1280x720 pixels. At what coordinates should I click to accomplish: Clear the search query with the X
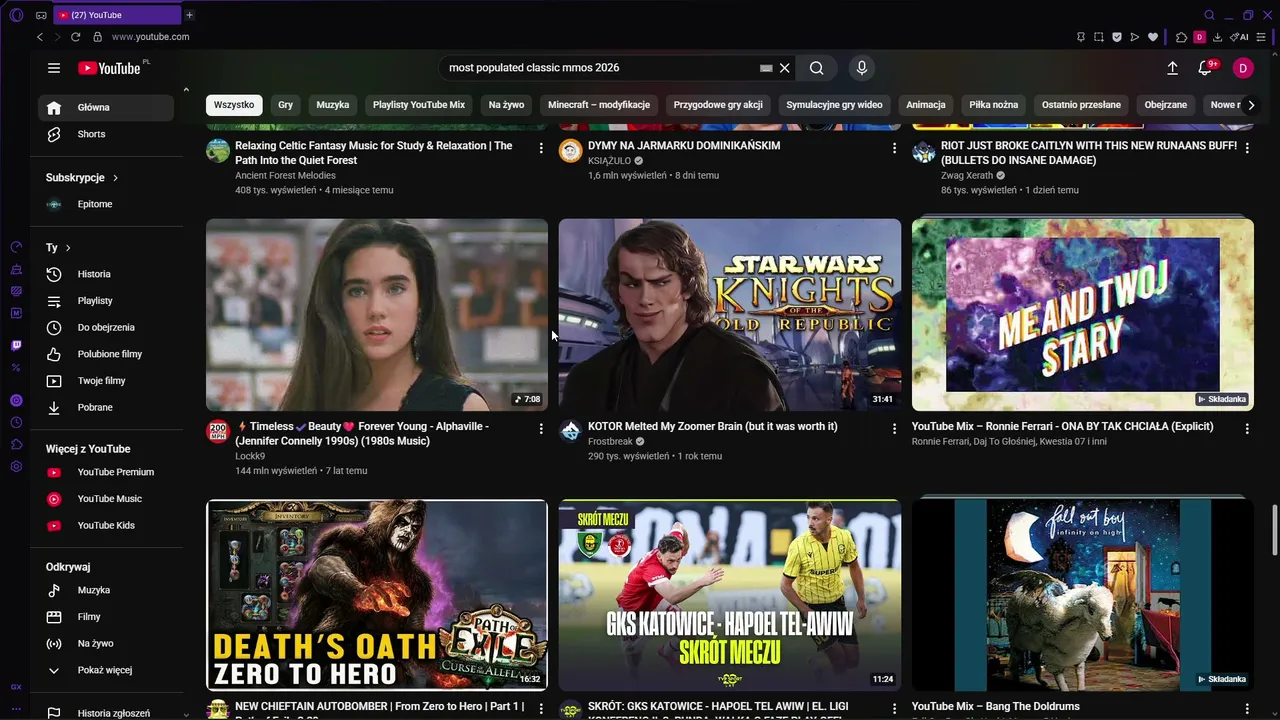pyautogui.click(x=785, y=68)
